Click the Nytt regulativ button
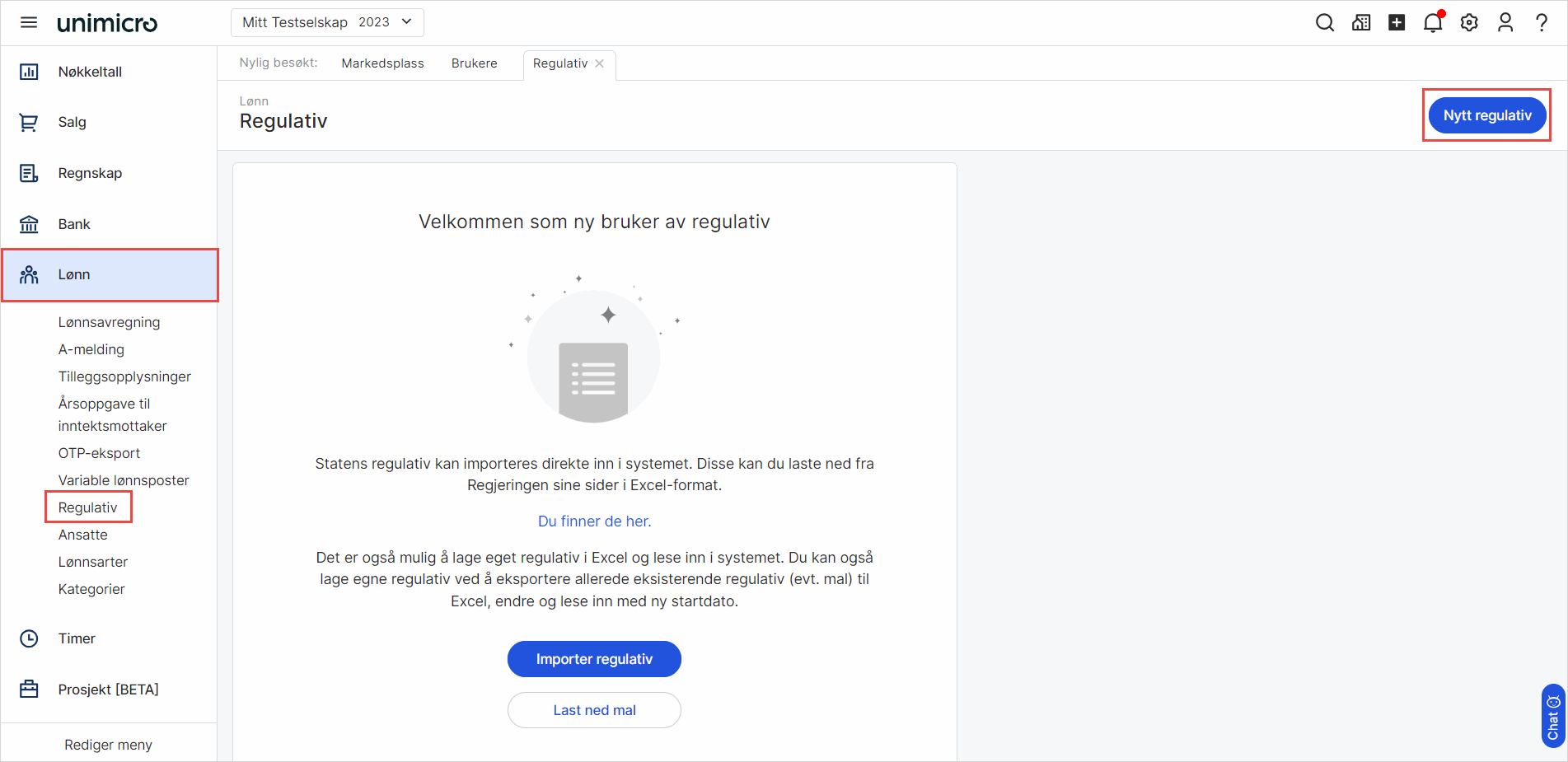The width and height of the screenshot is (1568, 762). pyautogui.click(x=1487, y=115)
